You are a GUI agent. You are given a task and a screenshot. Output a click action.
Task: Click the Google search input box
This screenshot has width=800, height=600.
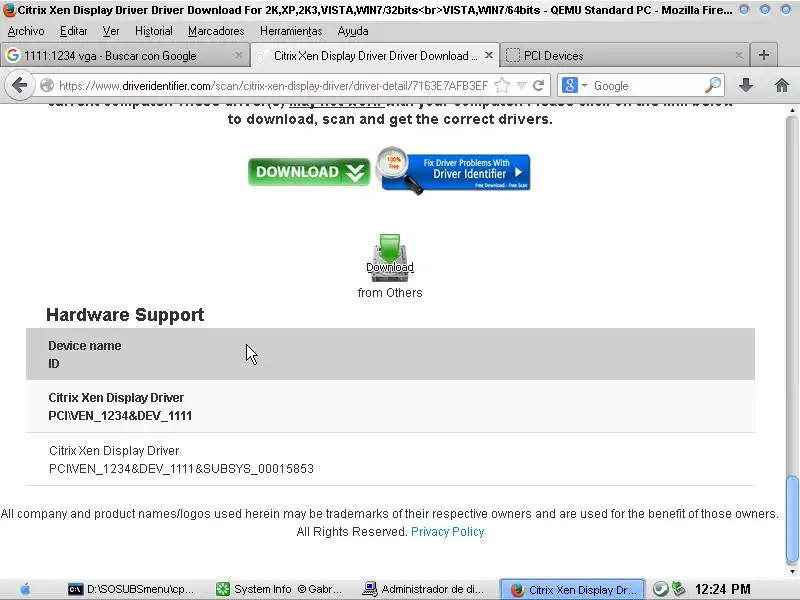coord(647,86)
